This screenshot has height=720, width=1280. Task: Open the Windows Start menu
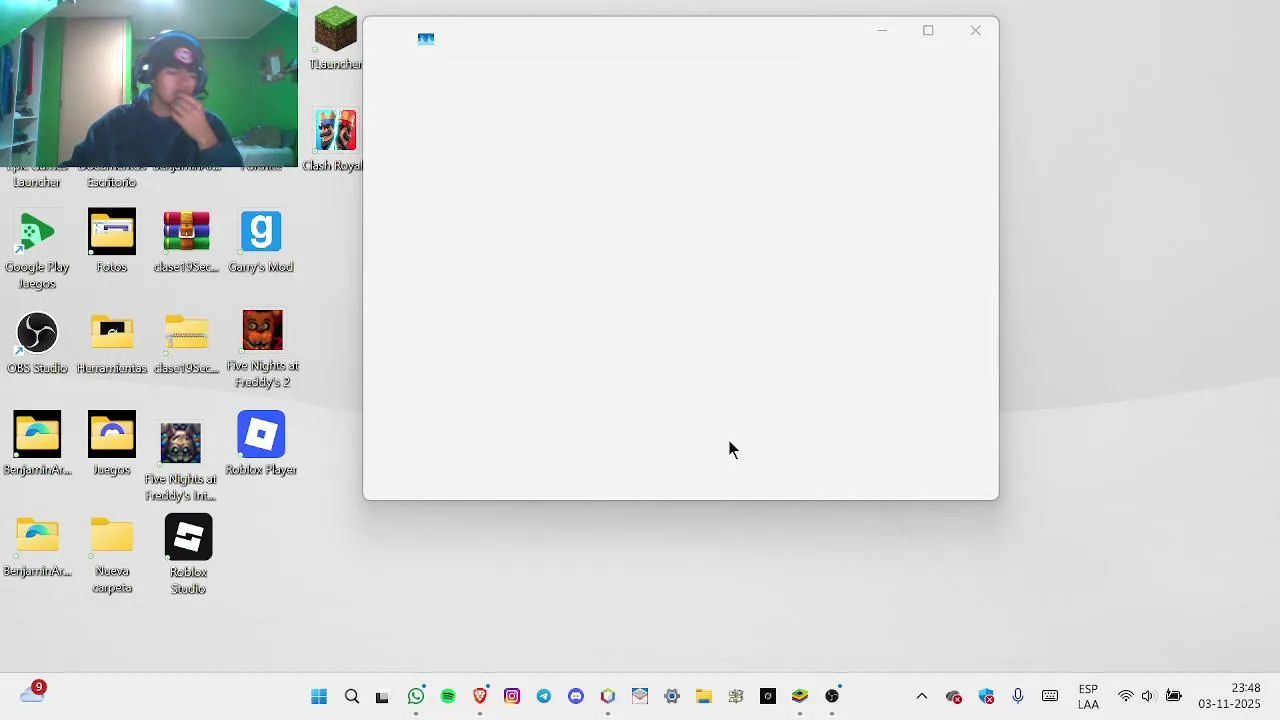pyautogui.click(x=319, y=697)
